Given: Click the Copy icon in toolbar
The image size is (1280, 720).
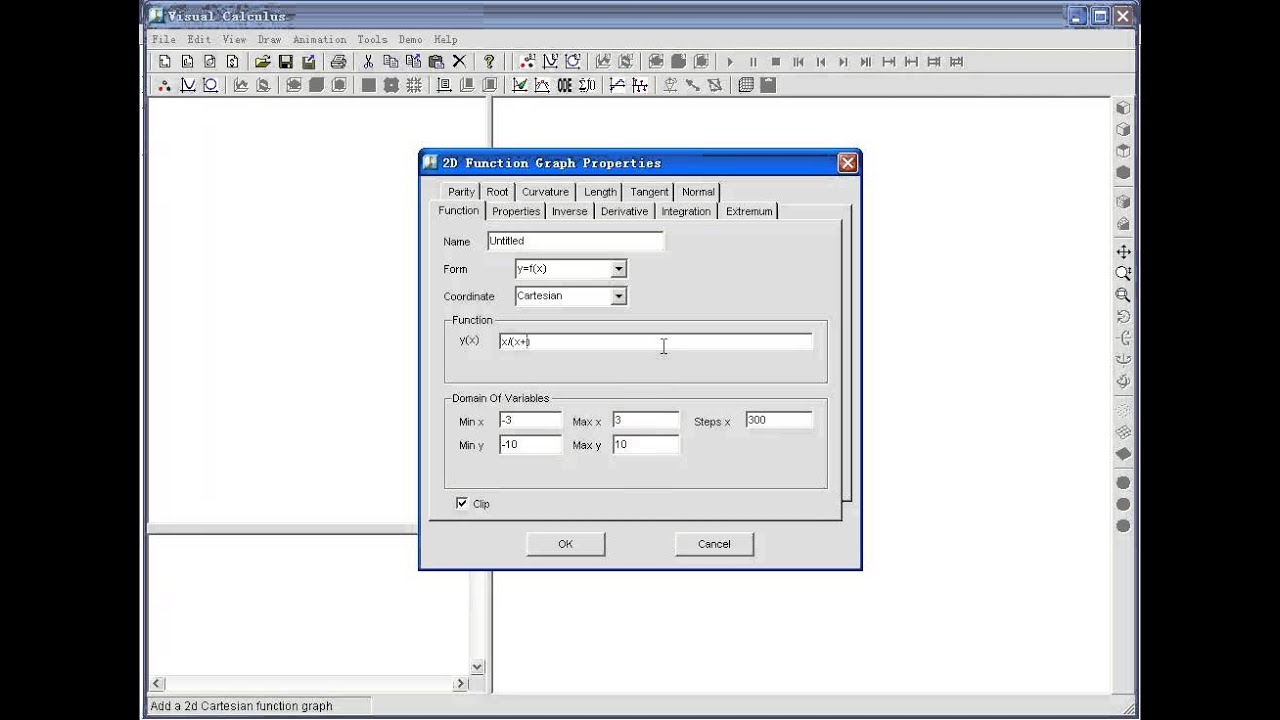Looking at the screenshot, I should coord(391,61).
